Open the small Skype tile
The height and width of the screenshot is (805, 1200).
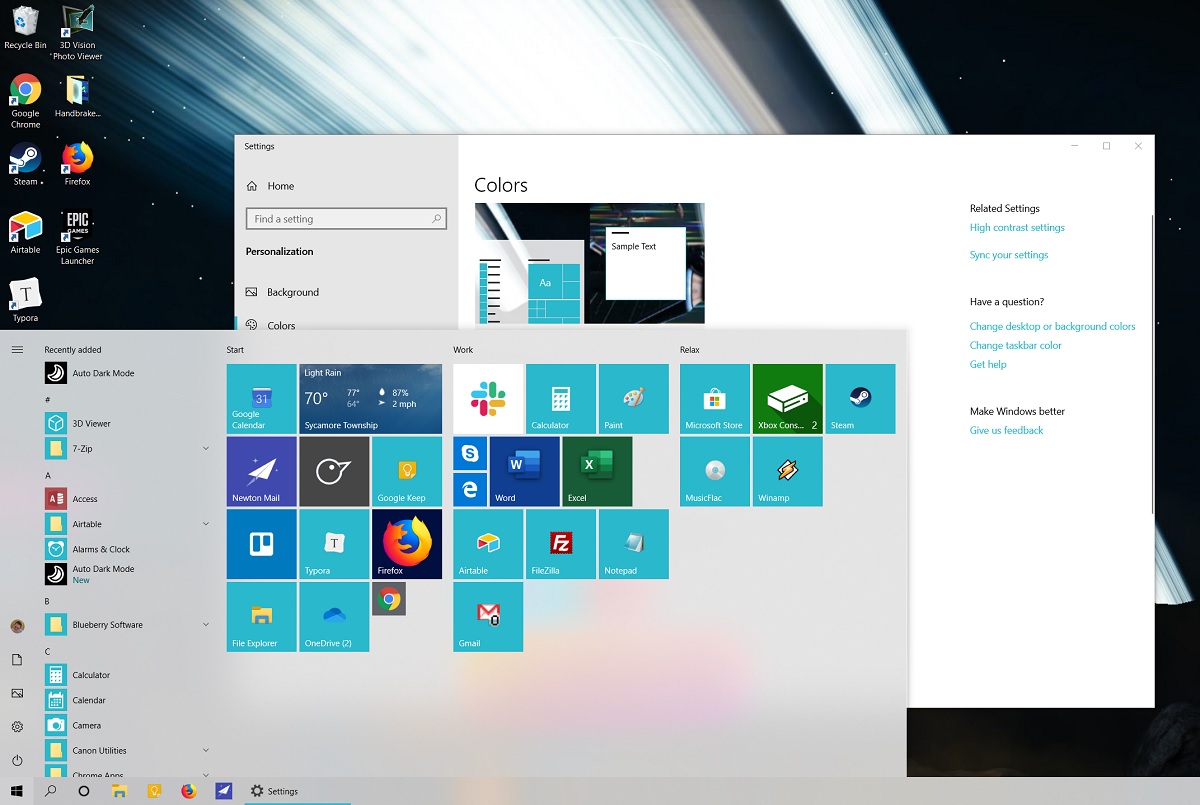[470, 454]
